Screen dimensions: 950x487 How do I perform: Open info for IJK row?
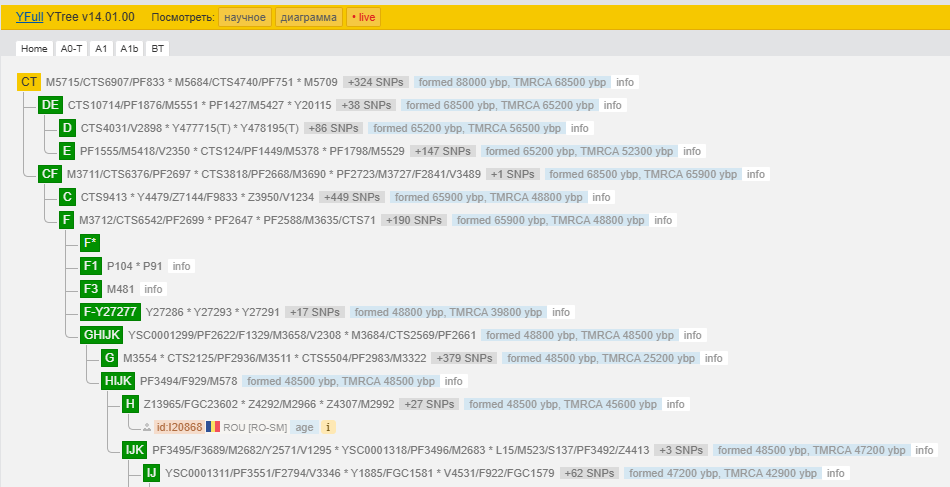924,451
